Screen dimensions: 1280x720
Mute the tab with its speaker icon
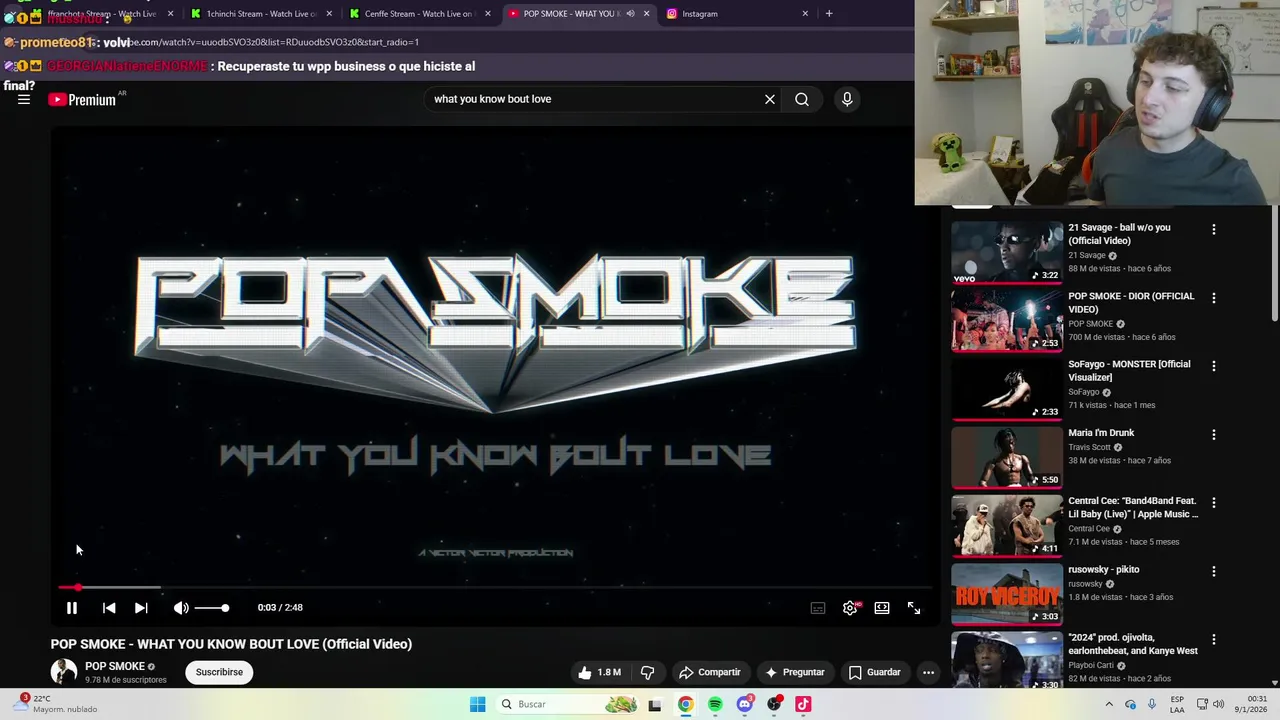(630, 14)
